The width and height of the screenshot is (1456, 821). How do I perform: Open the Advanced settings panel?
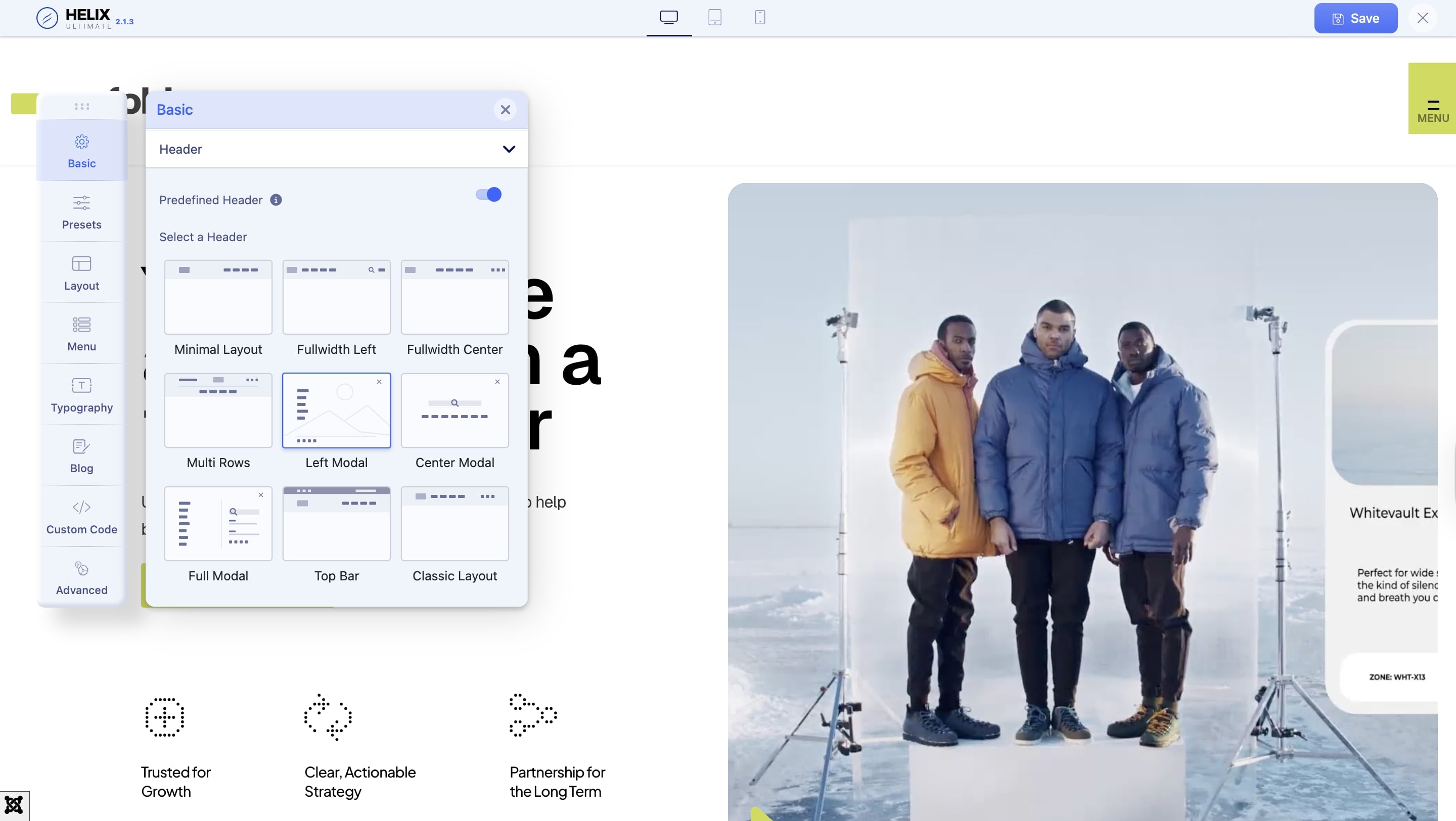pos(81,577)
